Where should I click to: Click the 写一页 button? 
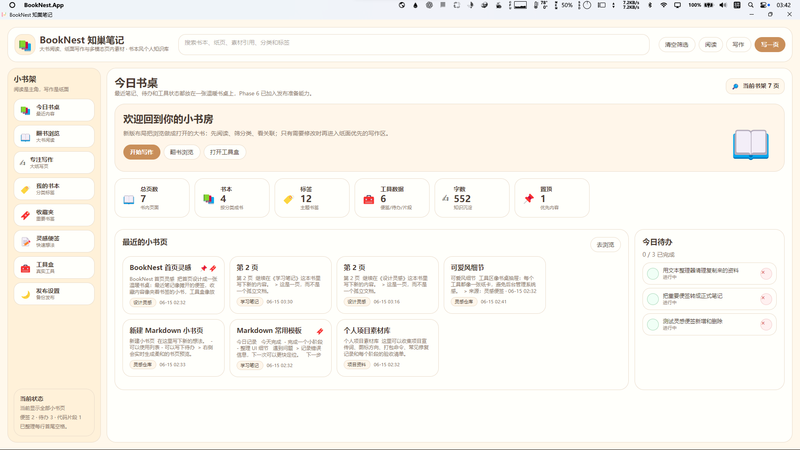click(x=770, y=45)
